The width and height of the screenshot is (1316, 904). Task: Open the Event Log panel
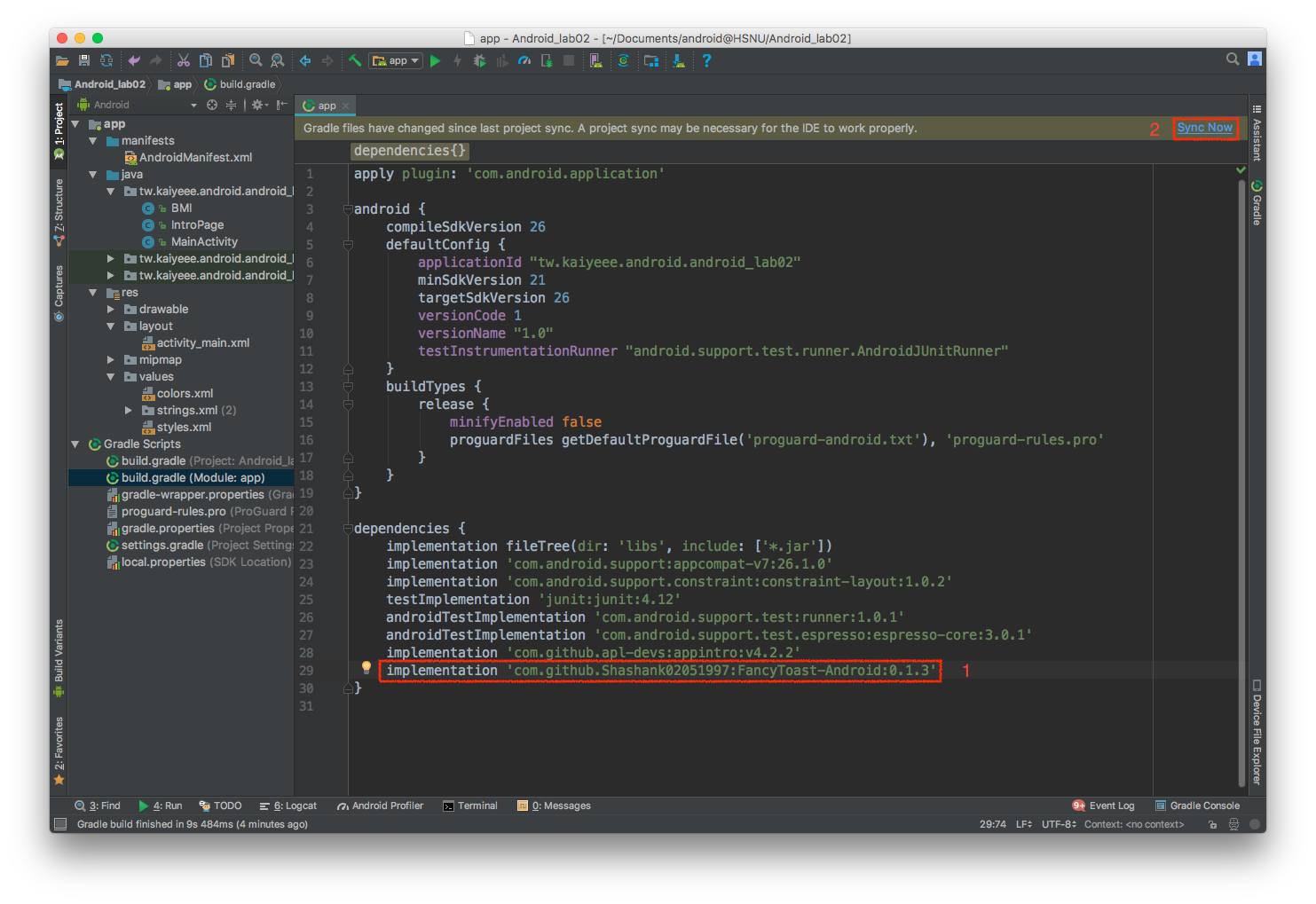click(1103, 806)
